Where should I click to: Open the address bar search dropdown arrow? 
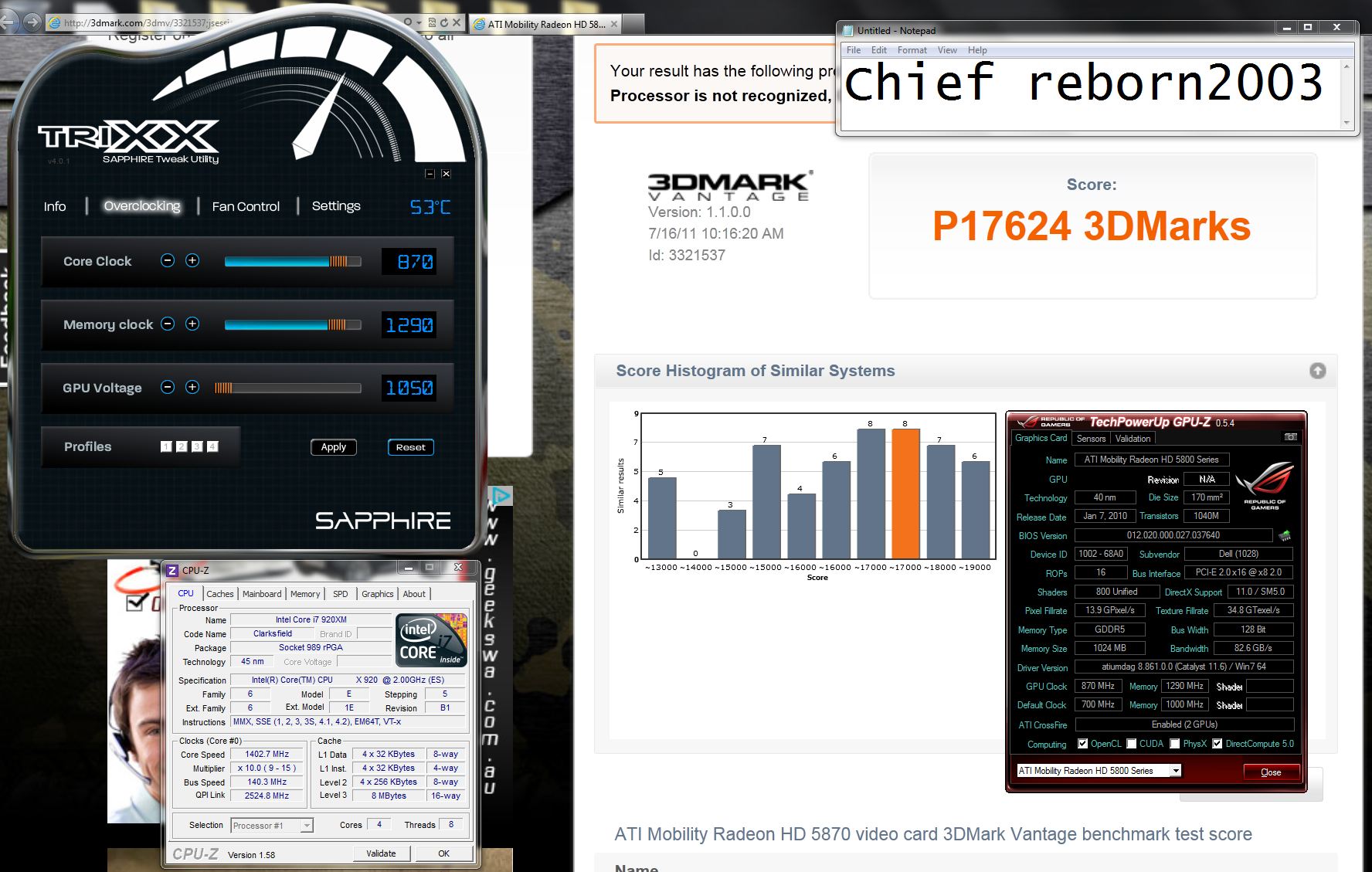tap(418, 22)
